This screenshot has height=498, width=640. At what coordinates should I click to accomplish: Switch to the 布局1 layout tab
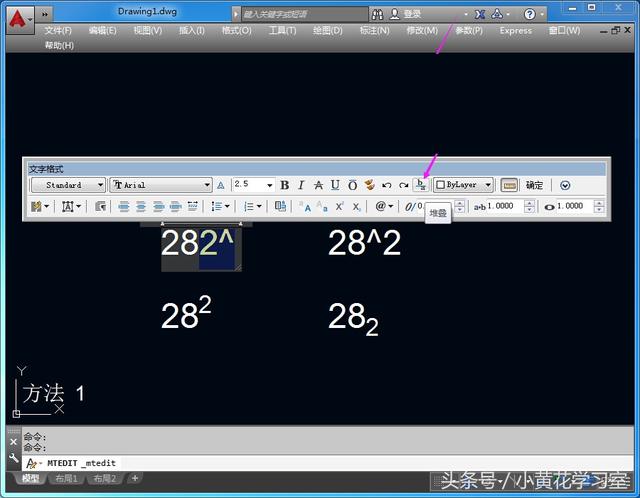[x=65, y=479]
